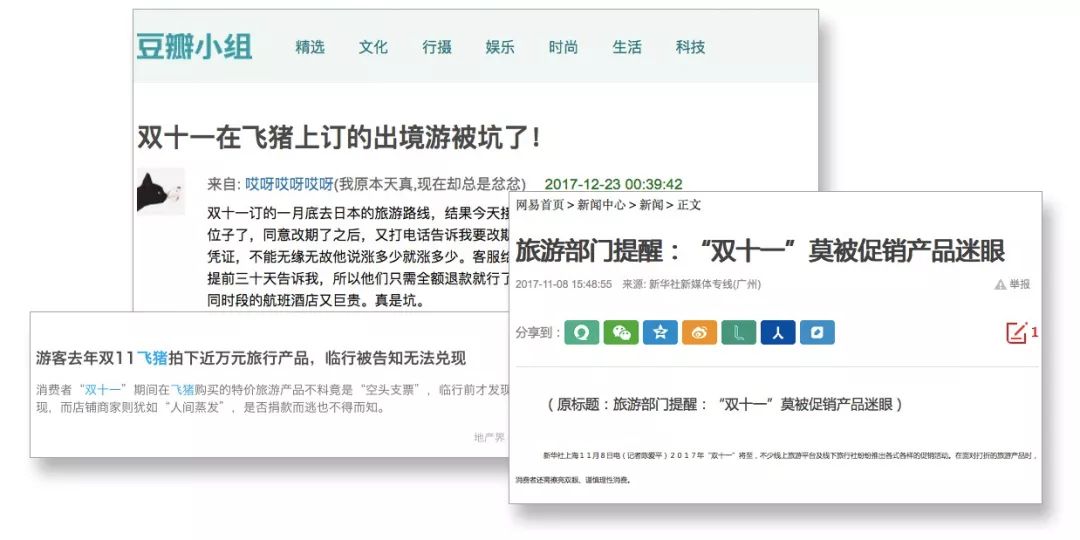Select the 时尚 tab
This screenshot has width=1080, height=540.
click(x=563, y=47)
